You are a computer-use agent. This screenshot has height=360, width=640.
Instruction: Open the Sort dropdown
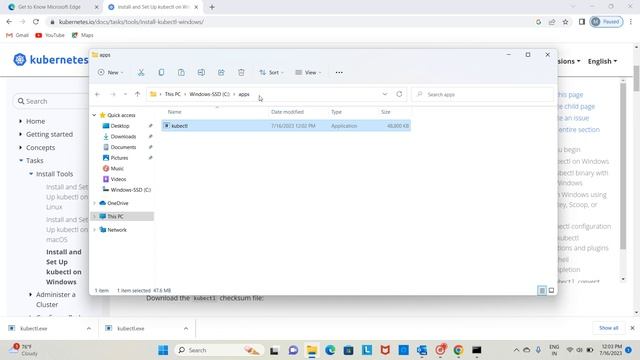pyautogui.click(x=271, y=73)
